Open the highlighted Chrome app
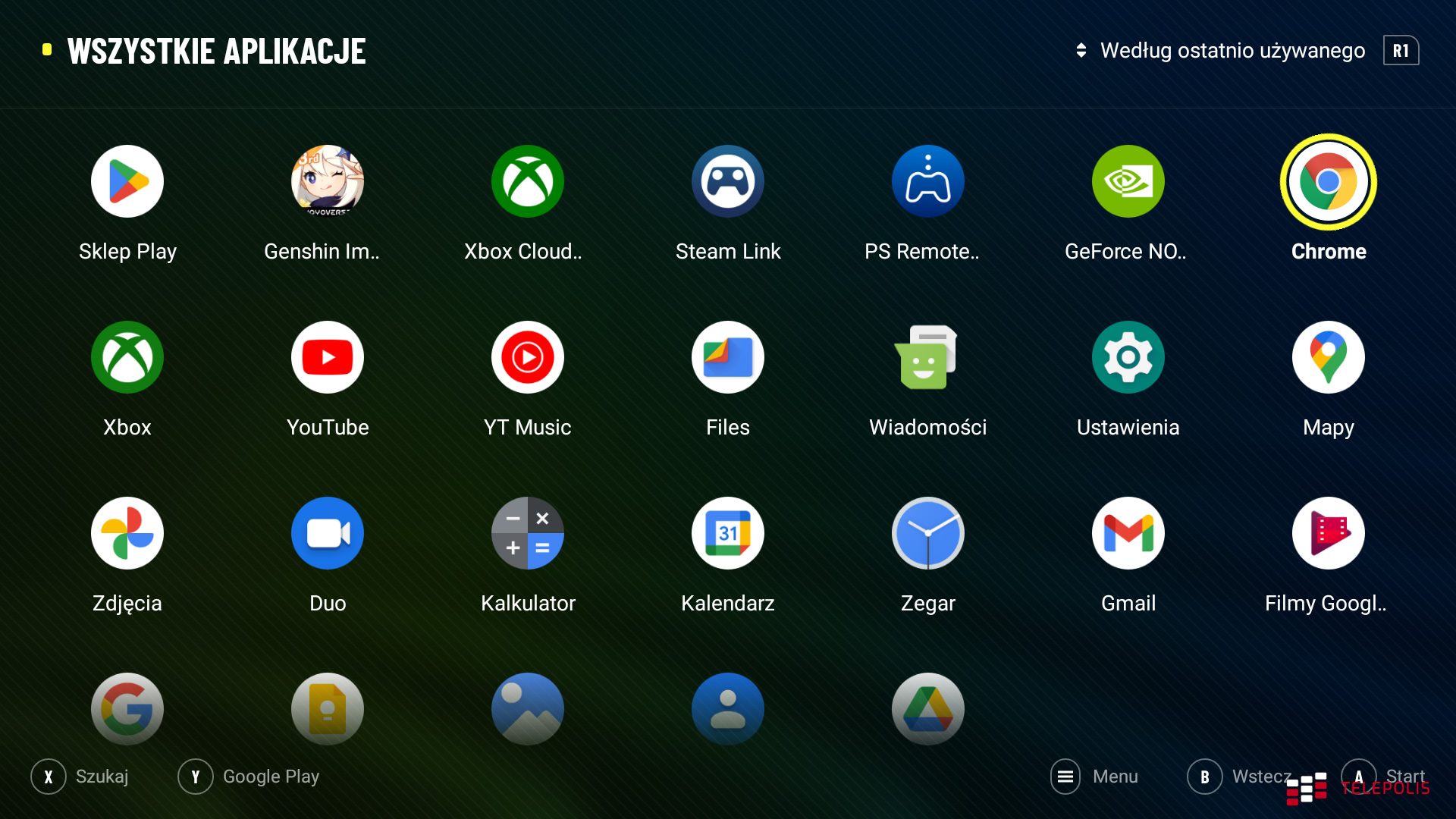Image resolution: width=1456 pixels, height=819 pixels. 1329,182
